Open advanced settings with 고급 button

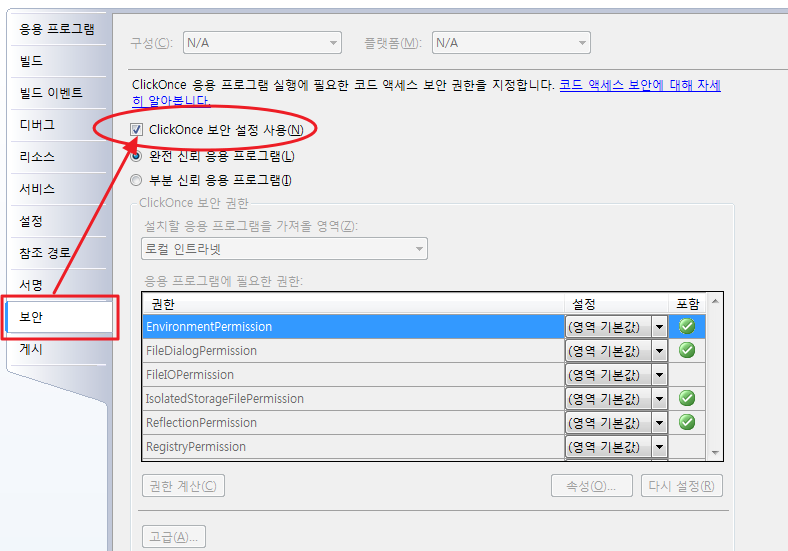[174, 536]
